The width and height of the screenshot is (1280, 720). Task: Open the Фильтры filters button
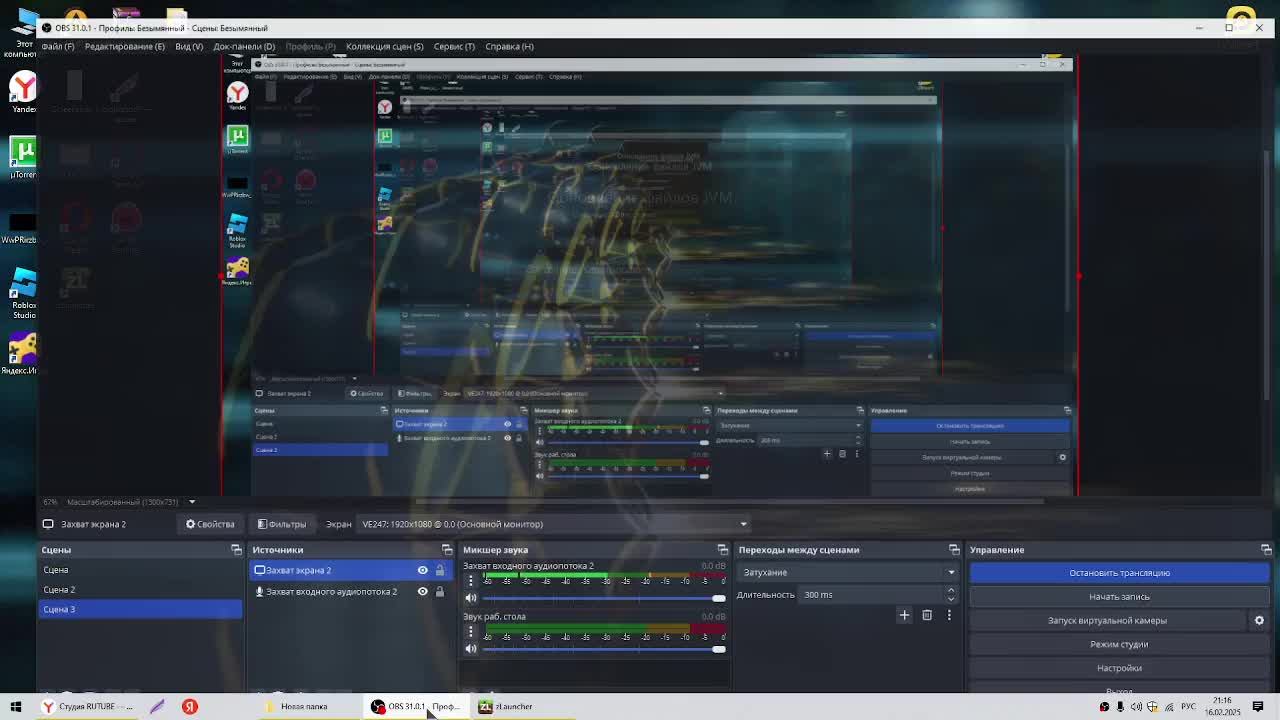tap(282, 524)
